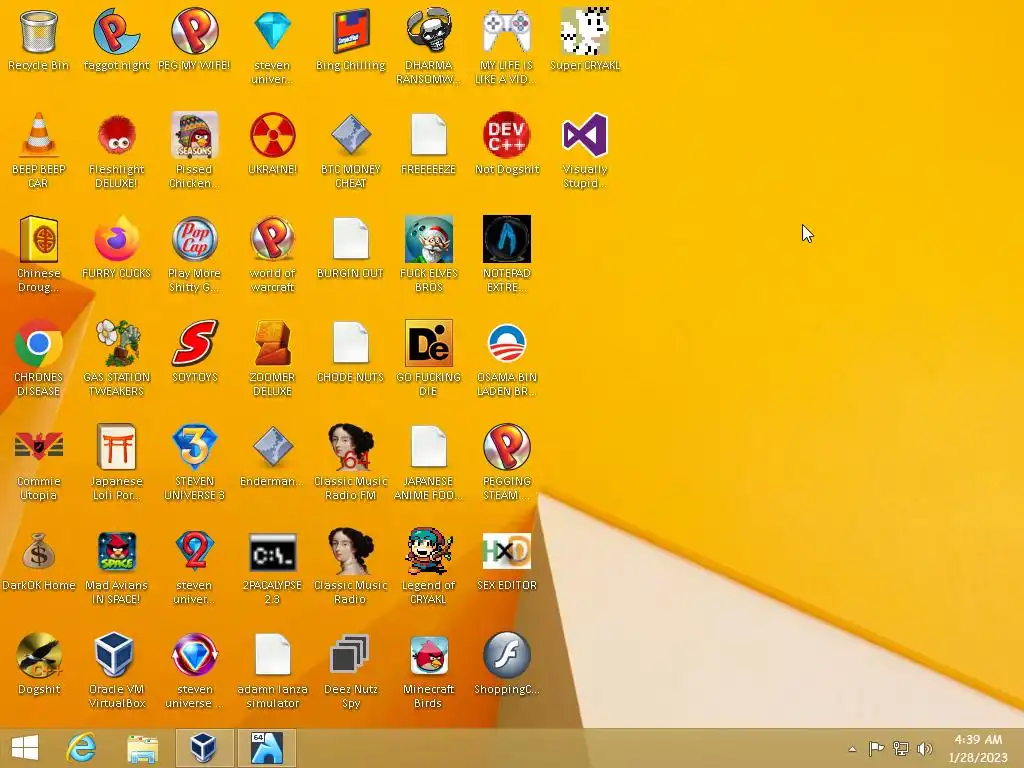The image size is (1024, 768).
Task: Click the Chinese Droug... mahjong icon
Action: tap(39, 239)
